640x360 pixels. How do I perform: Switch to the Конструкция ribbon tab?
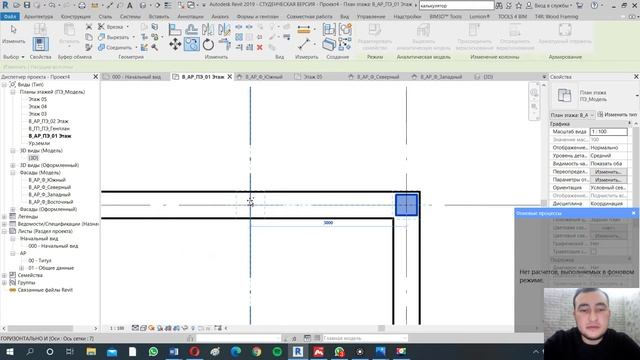[x=76, y=17]
